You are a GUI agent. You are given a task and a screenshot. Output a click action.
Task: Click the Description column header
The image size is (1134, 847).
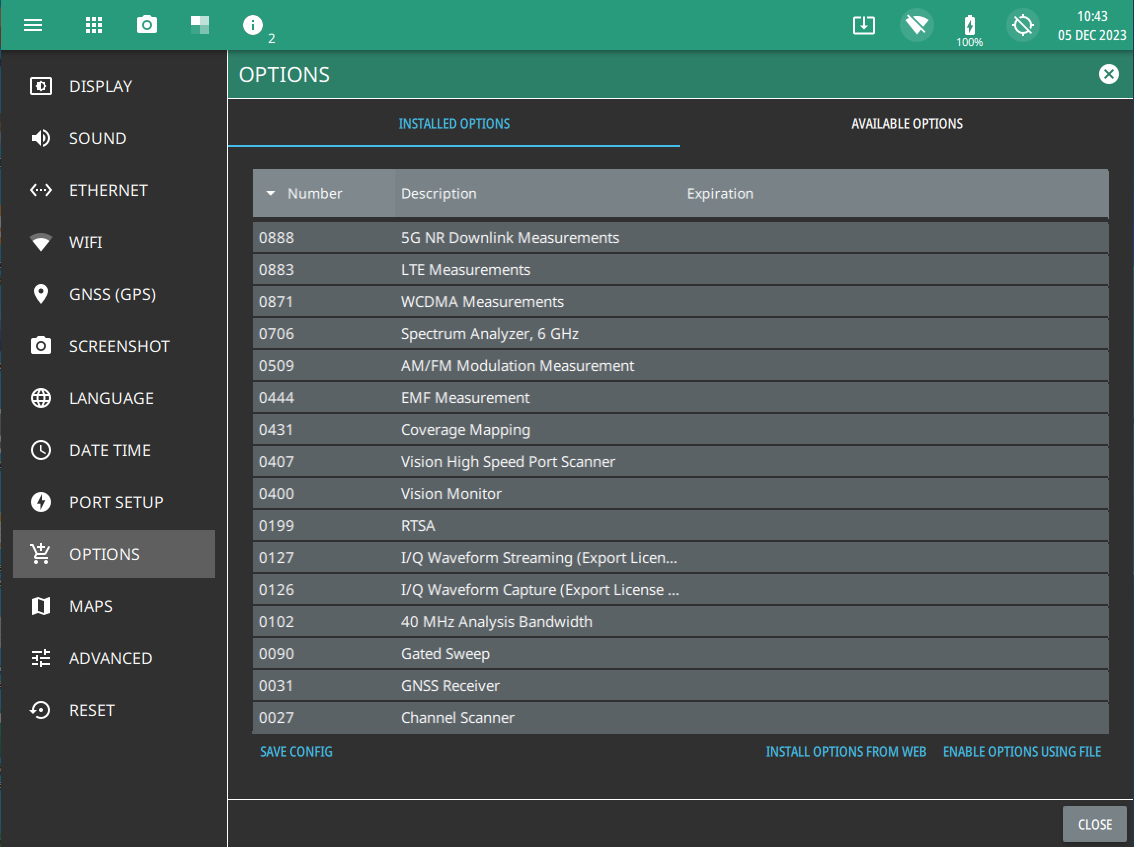click(x=439, y=194)
